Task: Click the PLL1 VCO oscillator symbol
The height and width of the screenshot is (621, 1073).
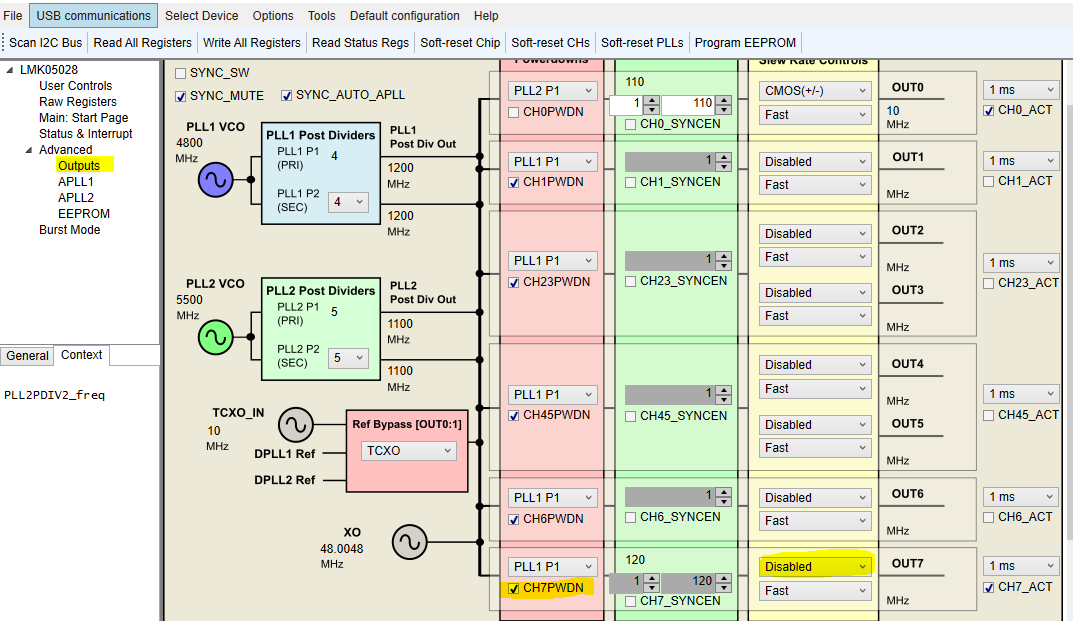Action: click(x=216, y=180)
